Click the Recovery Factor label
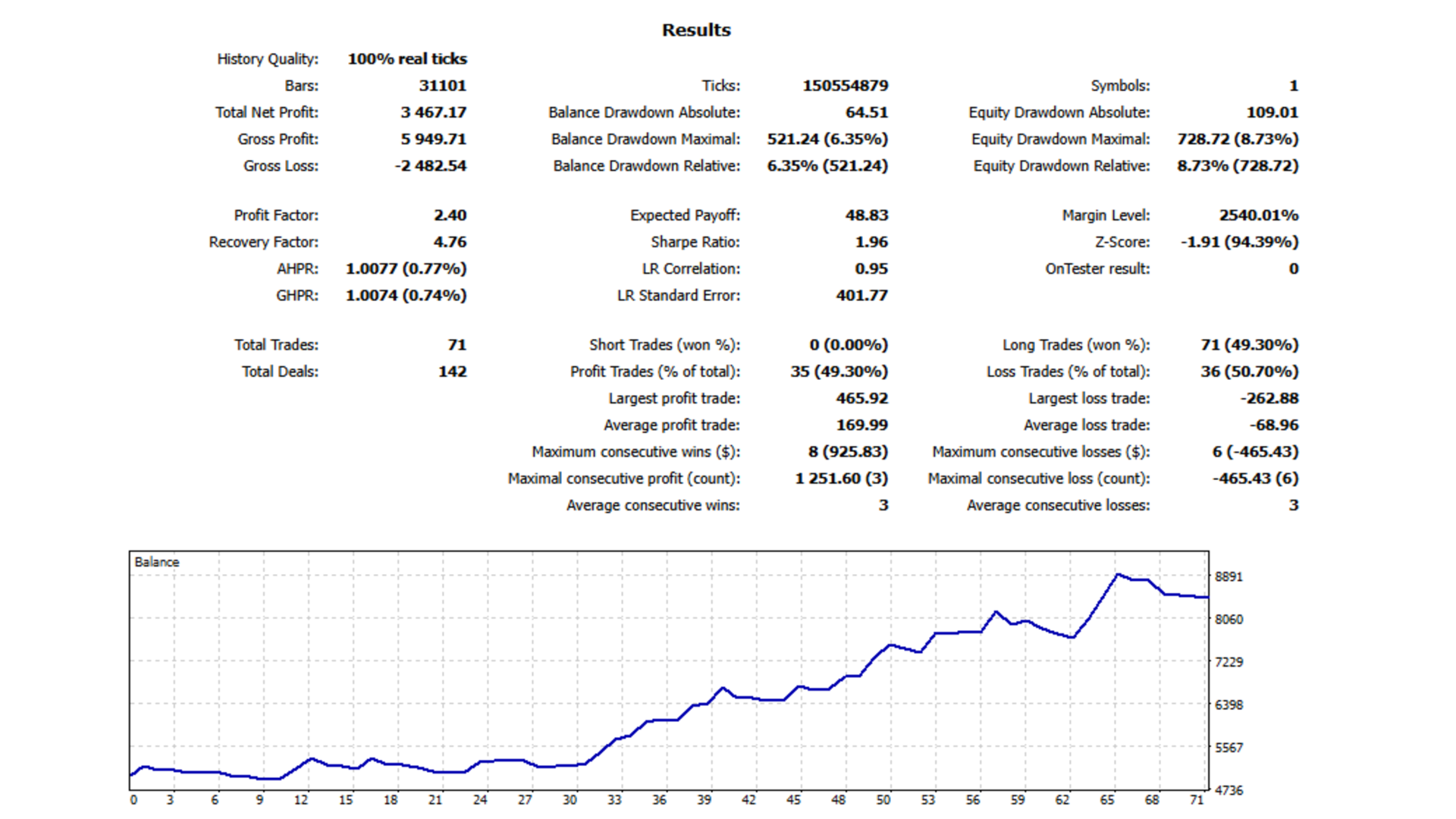1456x819 pixels. (x=263, y=242)
